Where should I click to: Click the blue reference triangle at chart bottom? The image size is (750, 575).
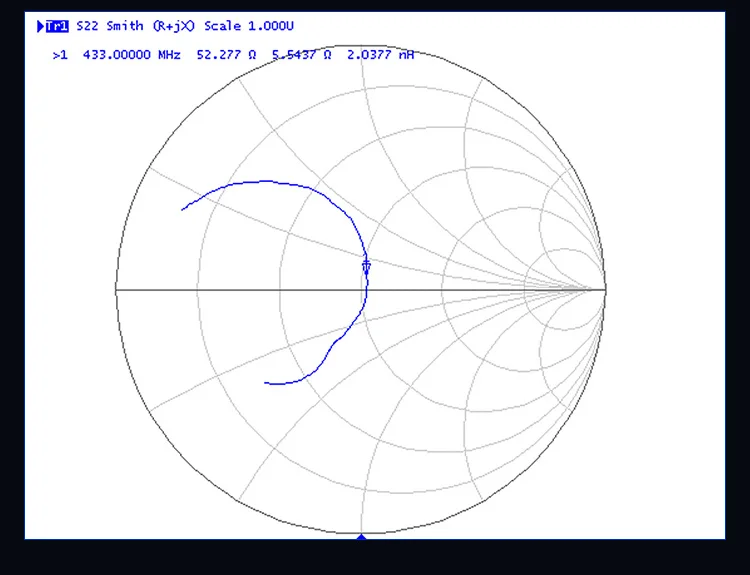coord(362,537)
